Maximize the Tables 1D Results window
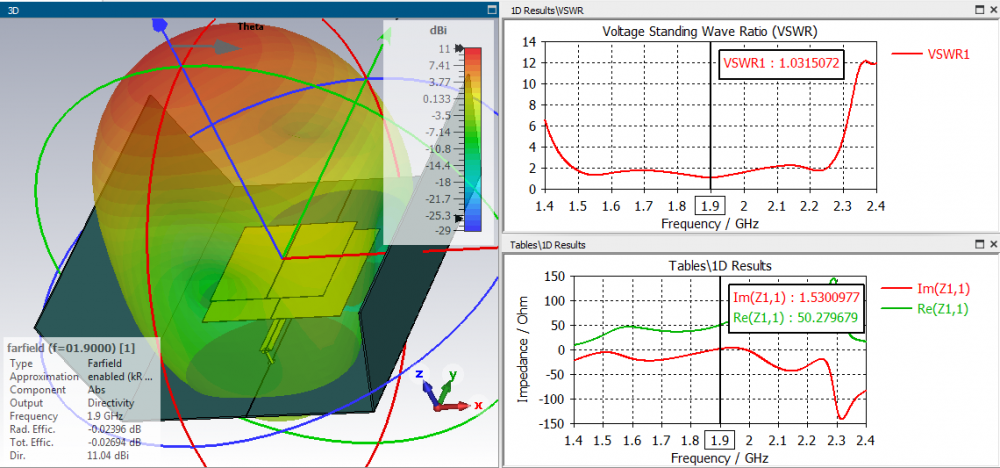The height and width of the screenshot is (468, 1000). pyautogui.click(x=980, y=244)
